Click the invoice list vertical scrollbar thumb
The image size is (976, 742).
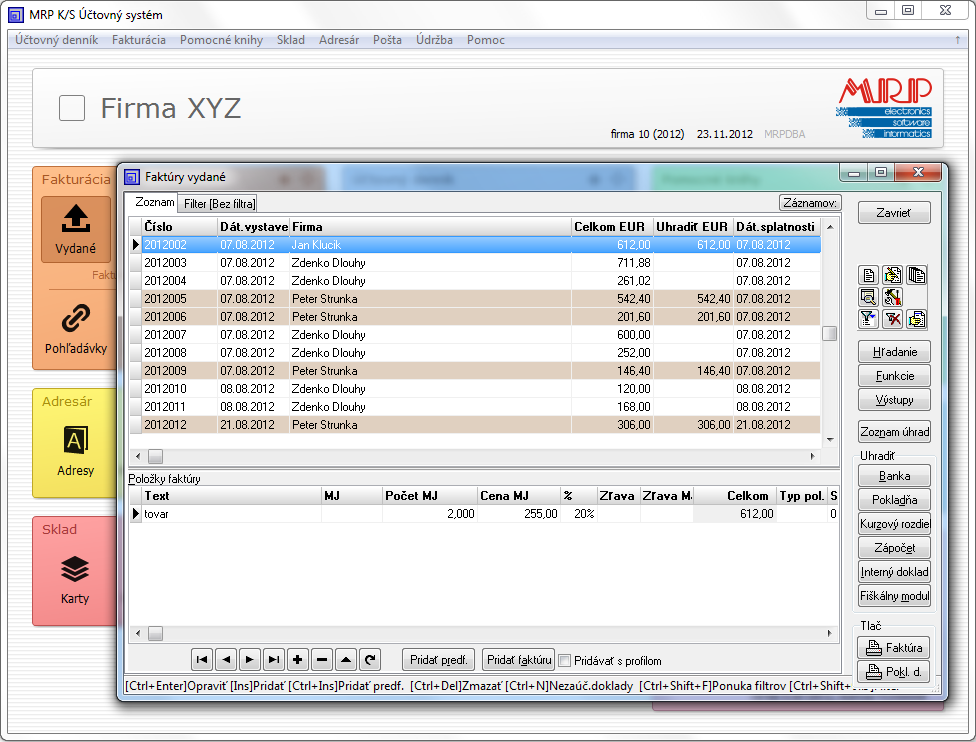point(829,334)
